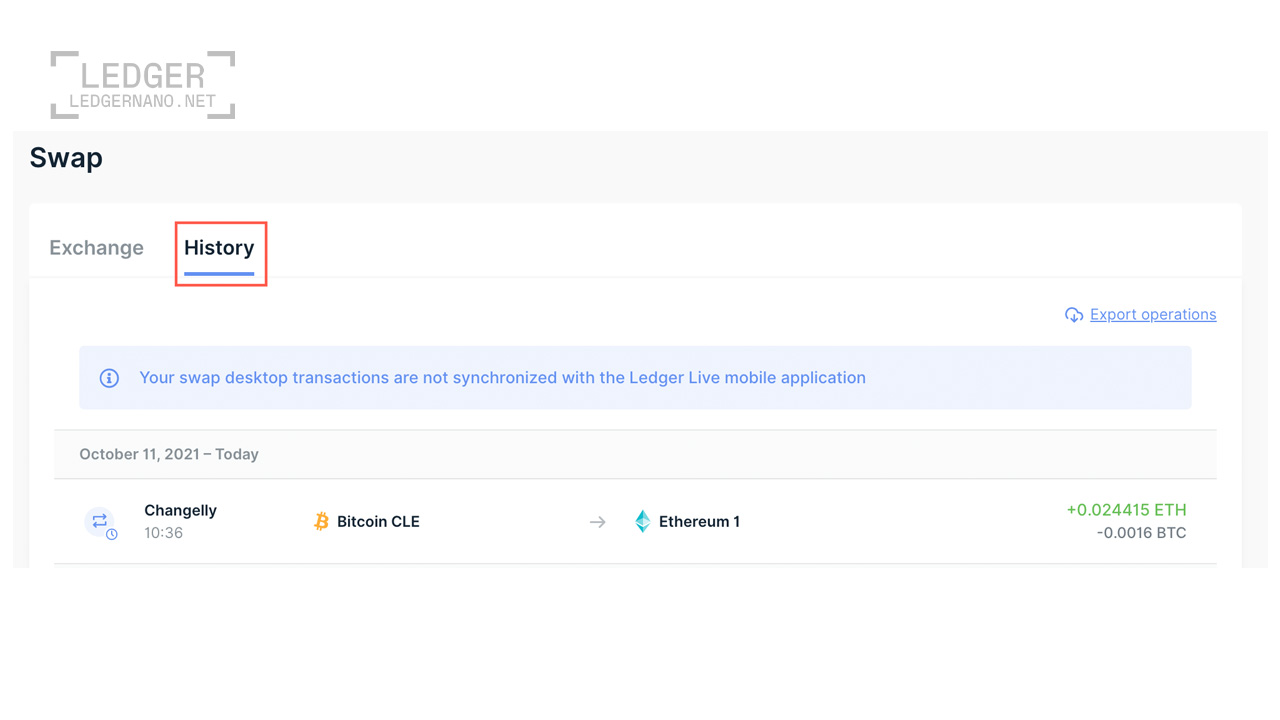Click the Bitcoin logo icon
Viewport: 1280px width, 720px height.
point(321,521)
